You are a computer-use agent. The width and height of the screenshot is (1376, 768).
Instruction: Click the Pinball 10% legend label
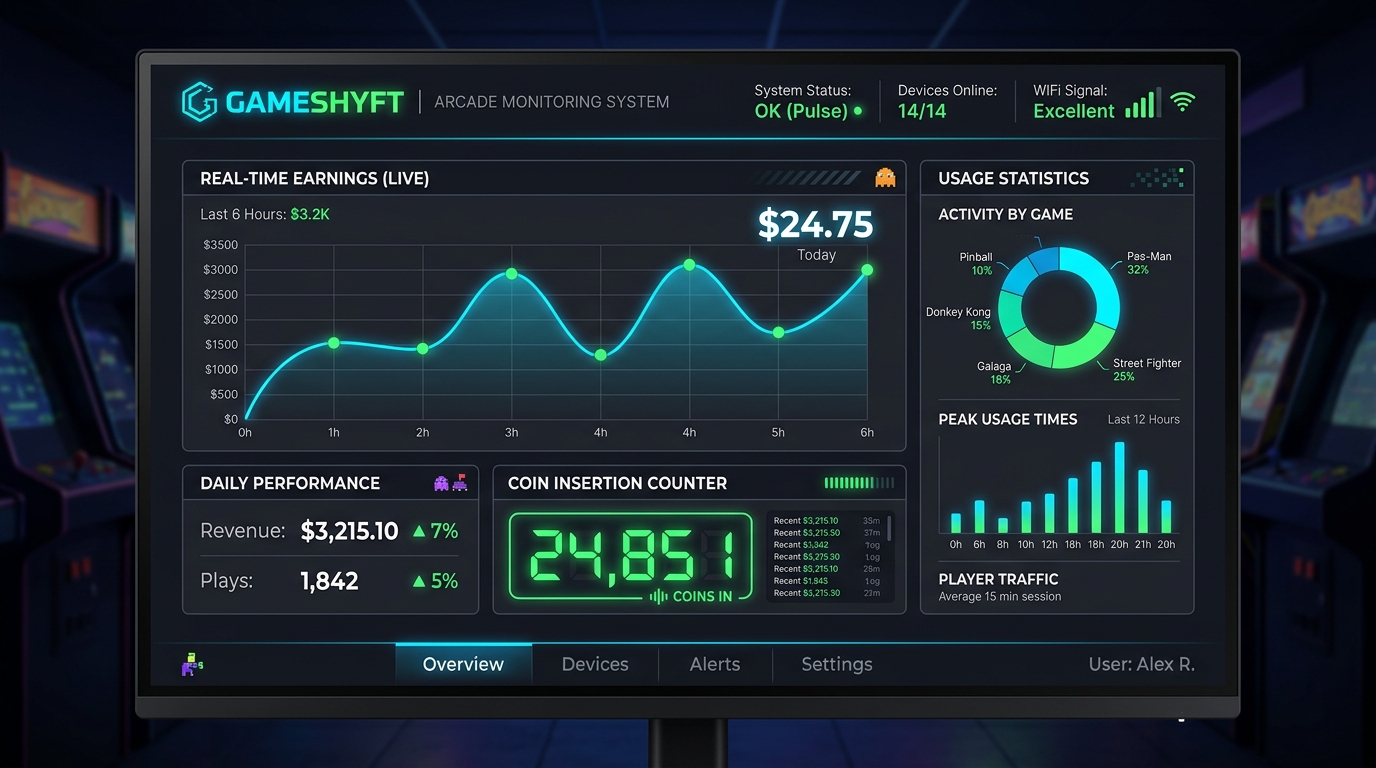point(977,264)
